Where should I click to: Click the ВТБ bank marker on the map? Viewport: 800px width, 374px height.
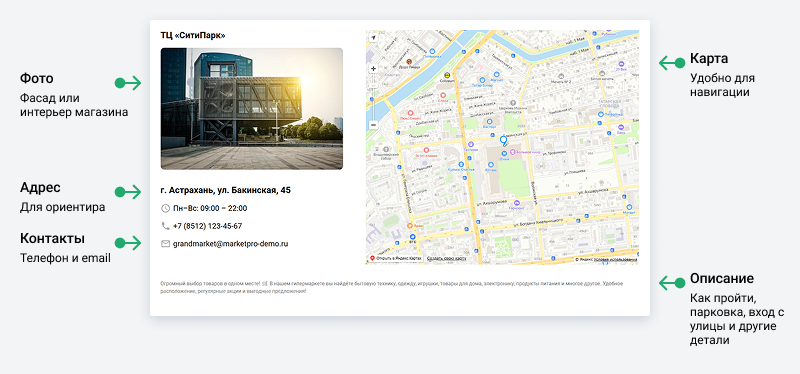[413, 237]
